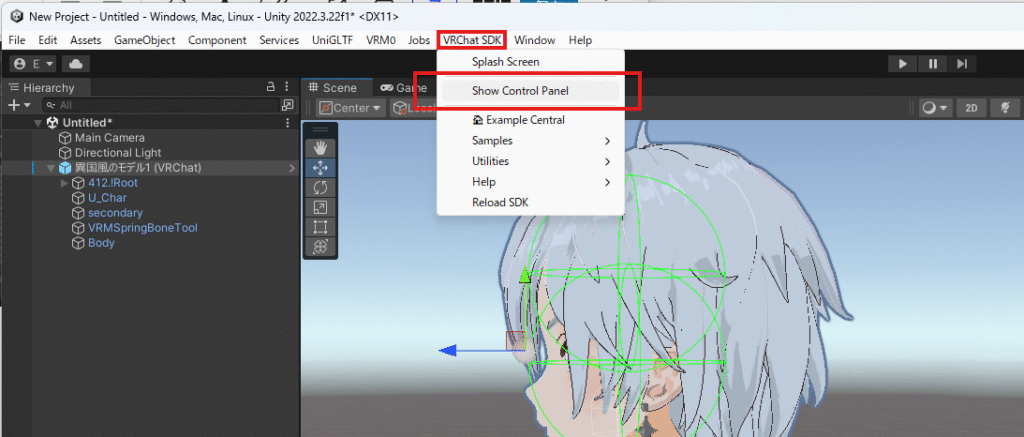Open the VRM0 menu
This screenshot has height=437, width=1024.
tap(381, 40)
